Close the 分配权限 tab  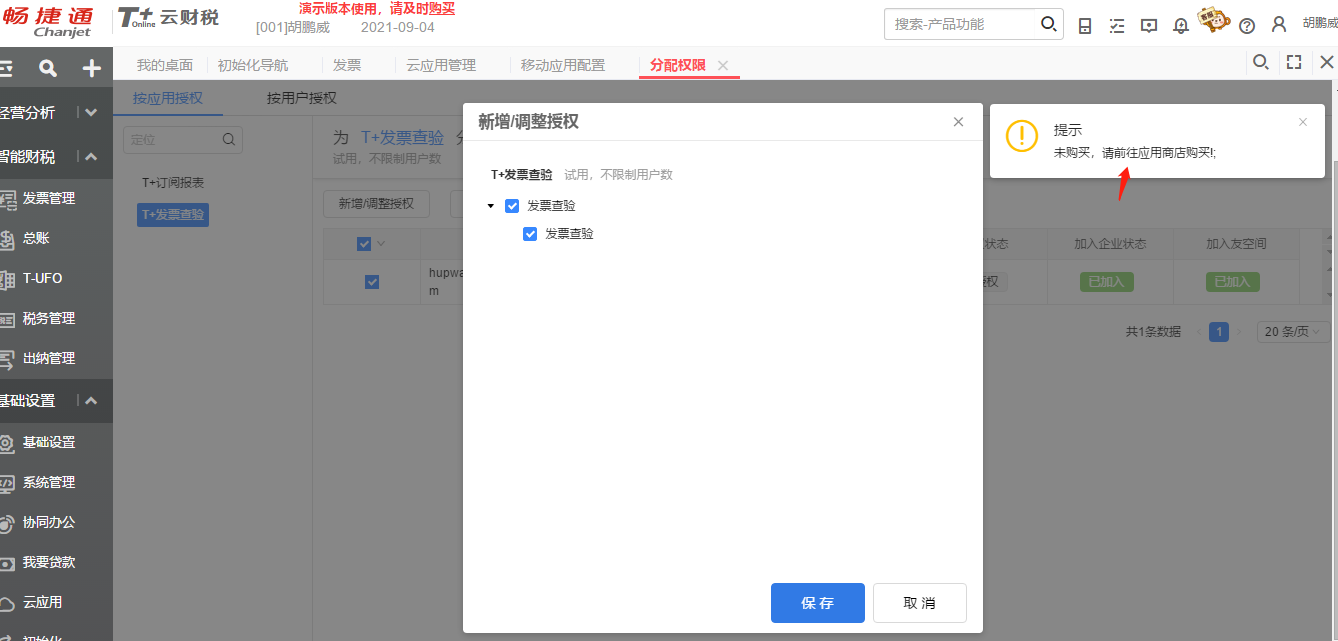point(723,65)
